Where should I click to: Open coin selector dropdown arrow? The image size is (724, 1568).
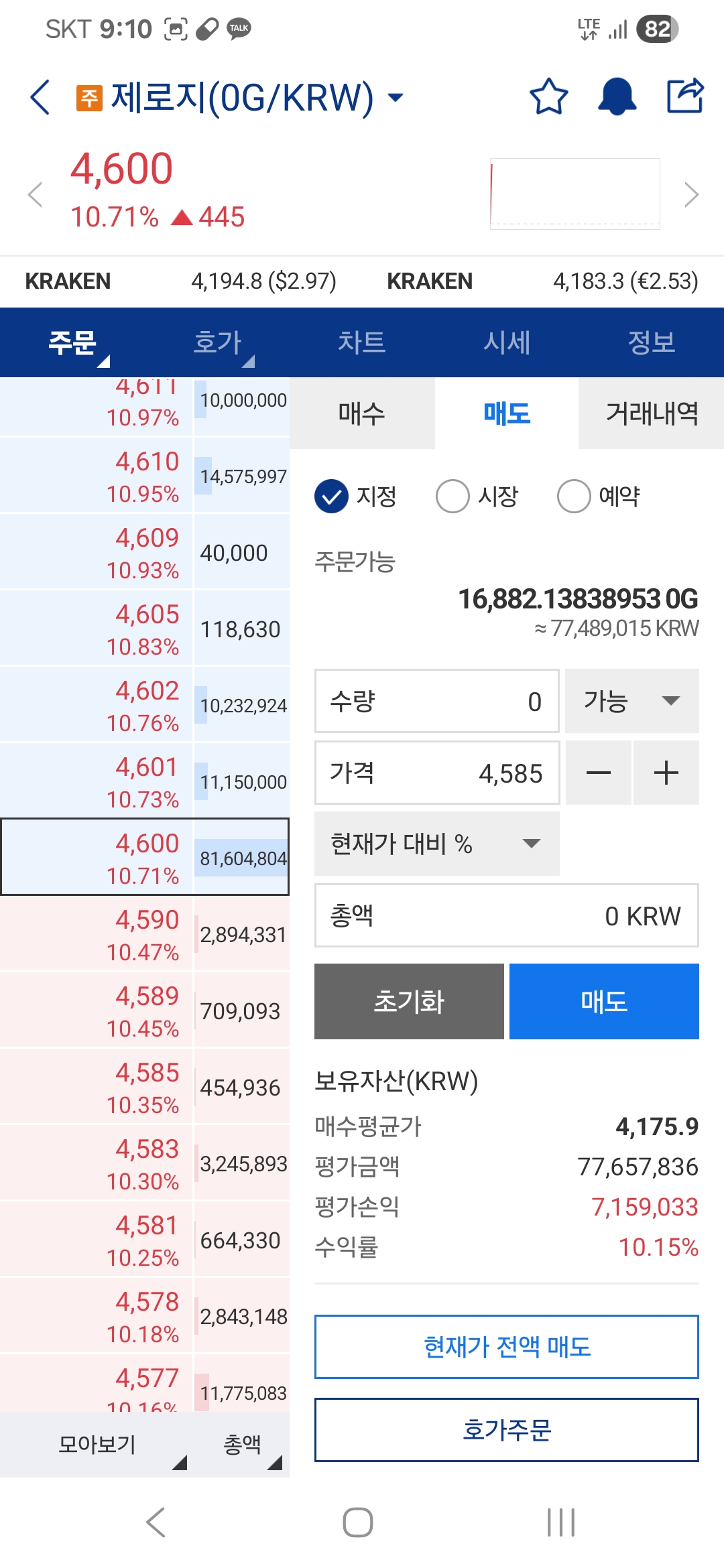point(396,98)
